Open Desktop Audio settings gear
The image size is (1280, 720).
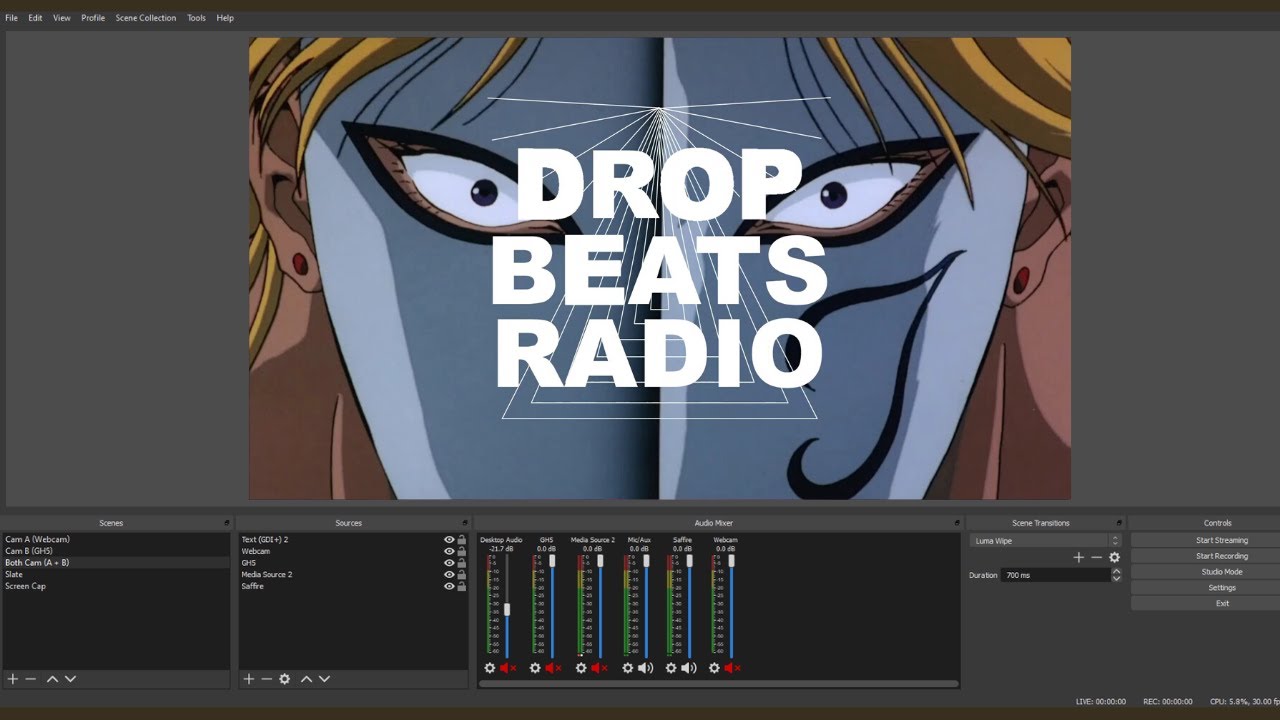490,668
